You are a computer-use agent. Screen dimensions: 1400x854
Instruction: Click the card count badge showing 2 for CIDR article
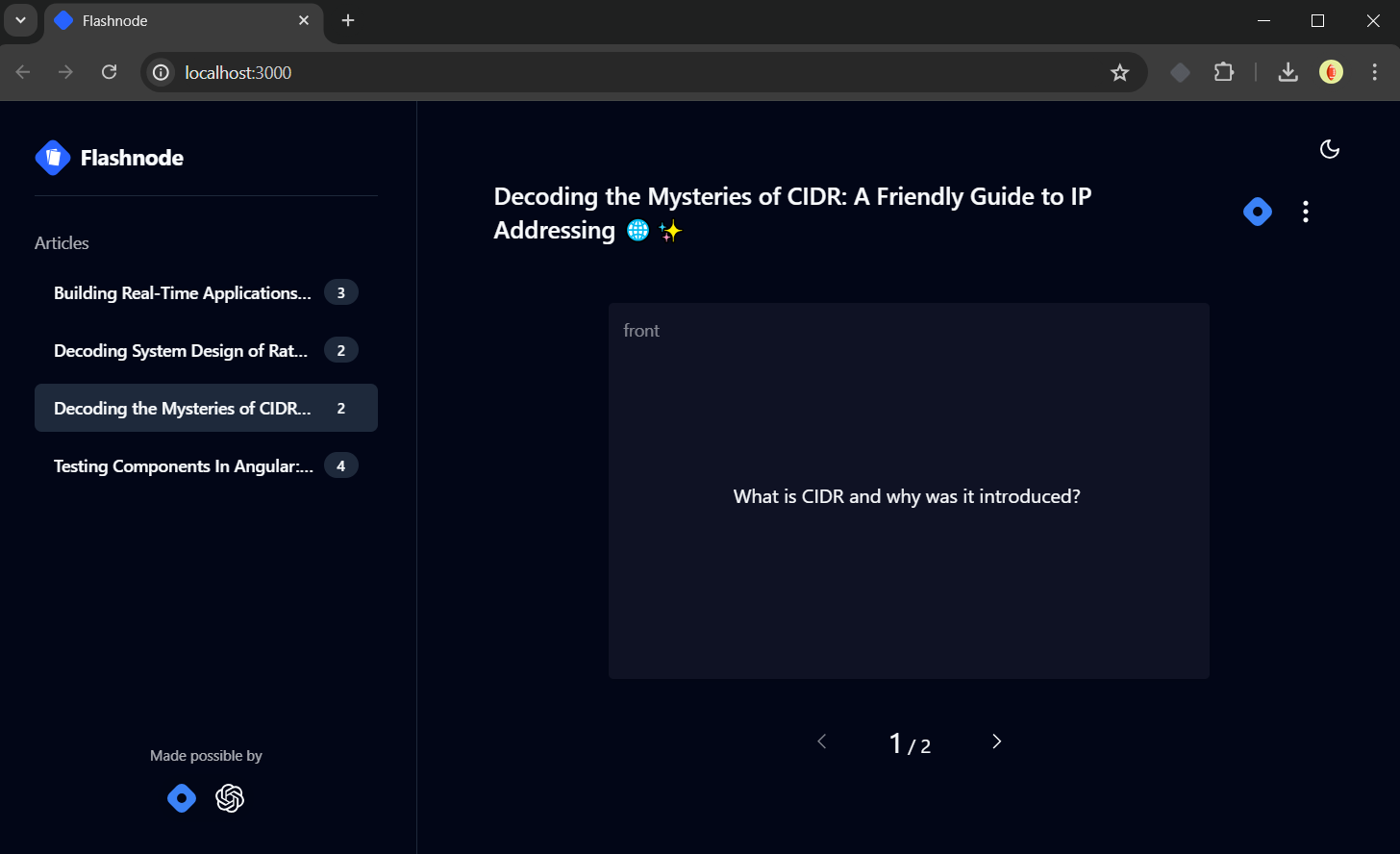tap(340, 408)
